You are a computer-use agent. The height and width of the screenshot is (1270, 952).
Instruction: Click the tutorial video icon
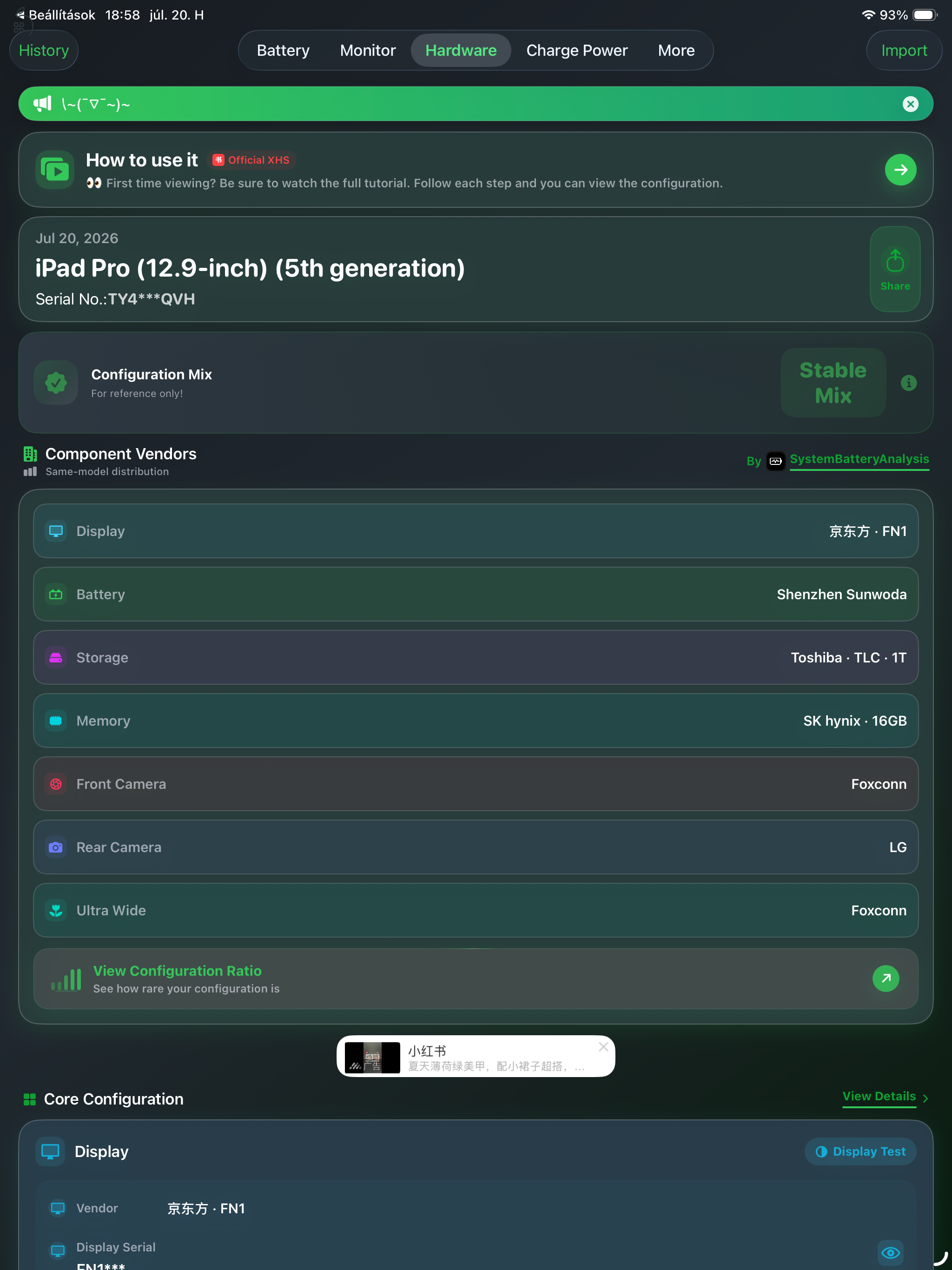coord(55,170)
